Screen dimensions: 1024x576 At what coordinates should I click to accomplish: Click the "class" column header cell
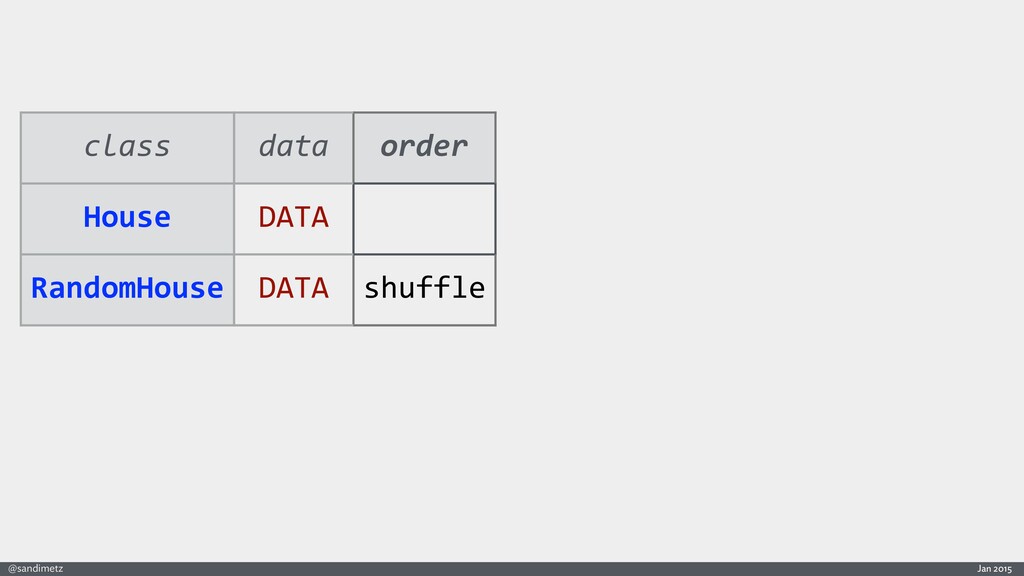click(x=127, y=147)
